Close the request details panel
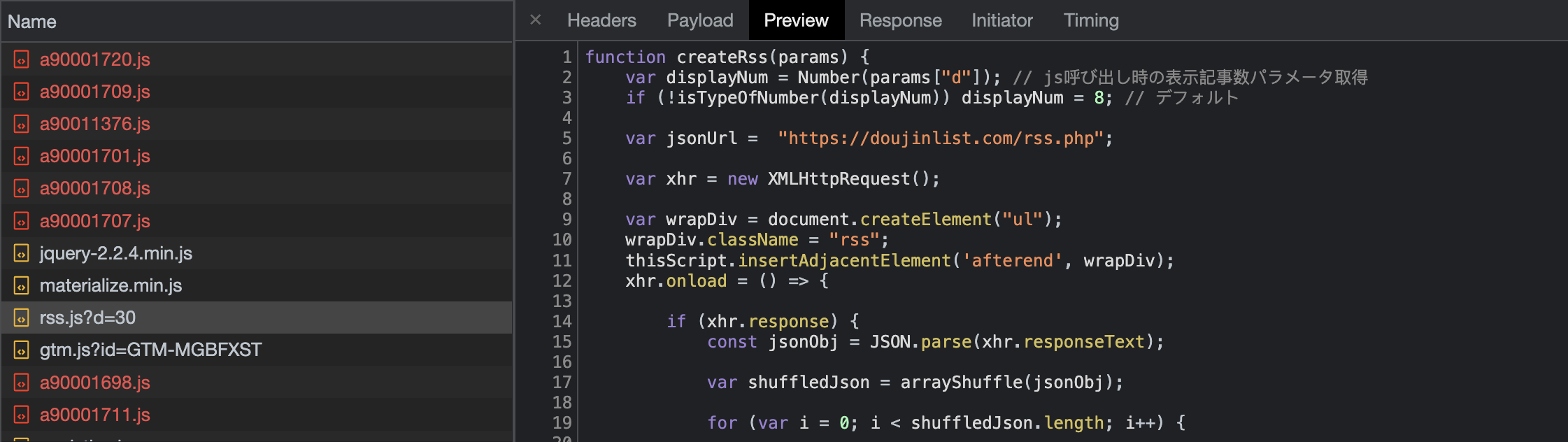Viewport: 1568px width, 442px height. [536, 20]
